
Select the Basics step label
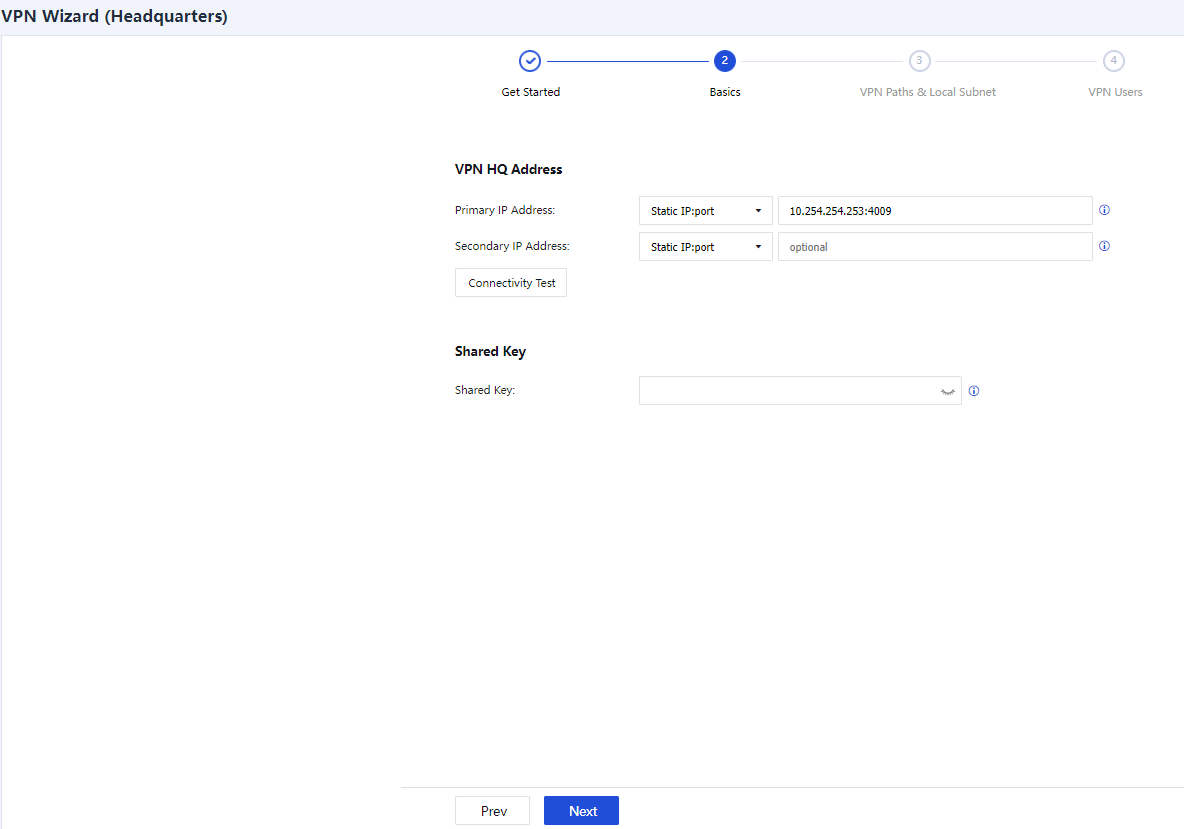(x=725, y=92)
